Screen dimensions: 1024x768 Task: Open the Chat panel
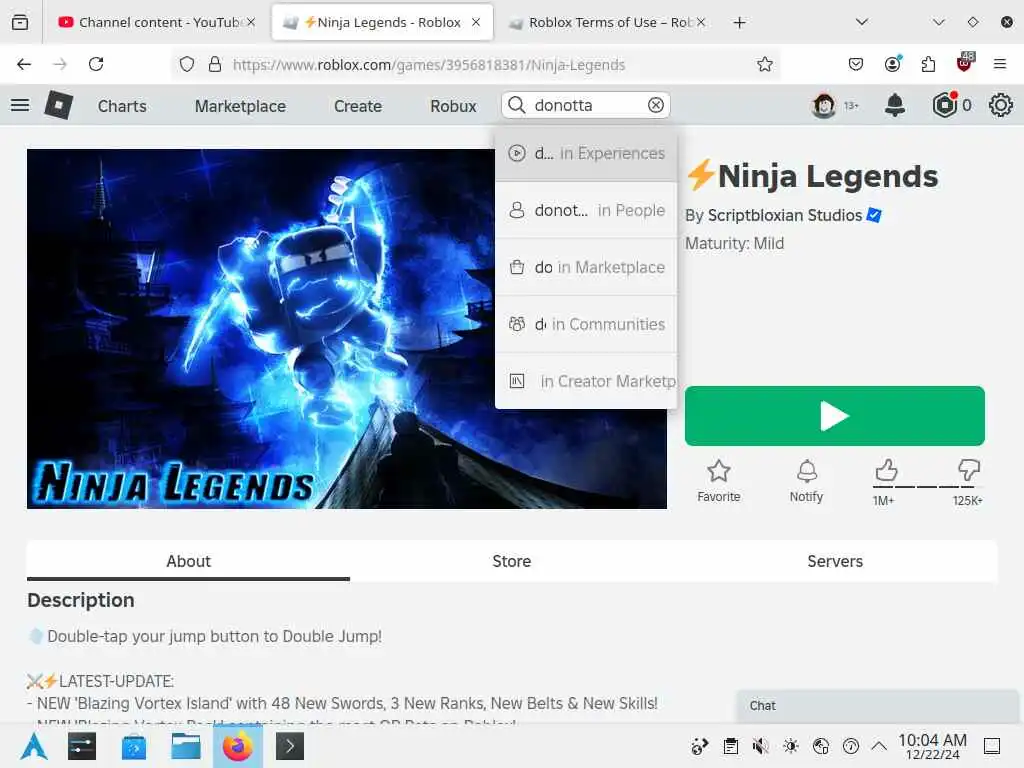coord(877,706)
